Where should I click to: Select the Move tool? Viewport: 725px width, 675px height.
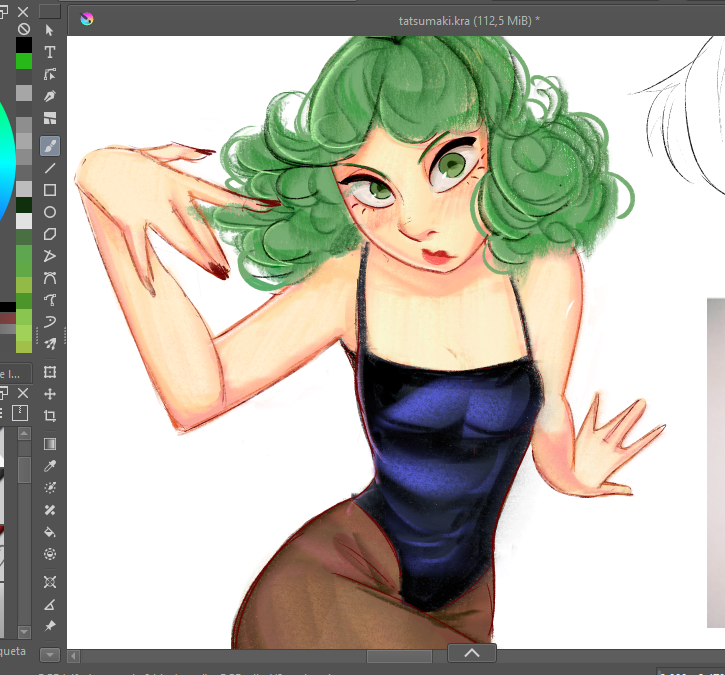[x=49, y=394]
